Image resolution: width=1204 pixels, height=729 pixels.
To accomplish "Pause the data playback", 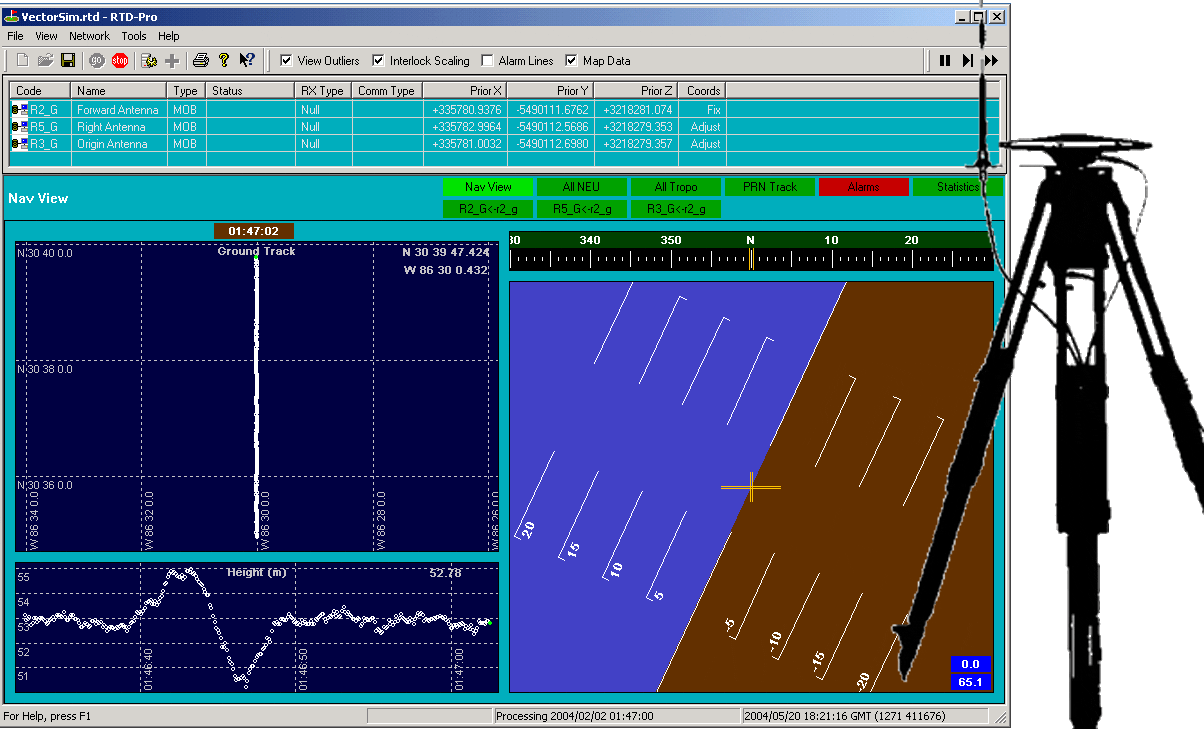I will pos(945,61).
